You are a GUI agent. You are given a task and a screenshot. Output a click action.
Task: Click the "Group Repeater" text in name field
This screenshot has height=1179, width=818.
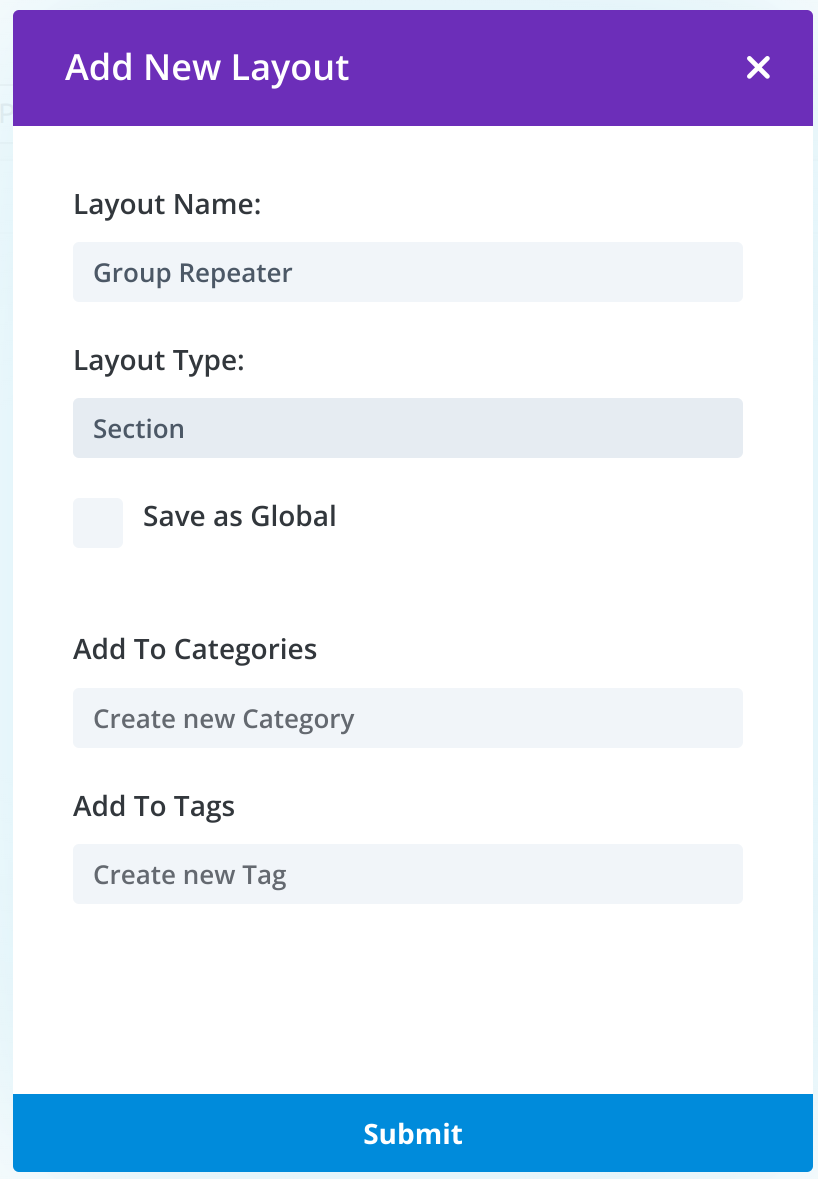click(192, 273)
